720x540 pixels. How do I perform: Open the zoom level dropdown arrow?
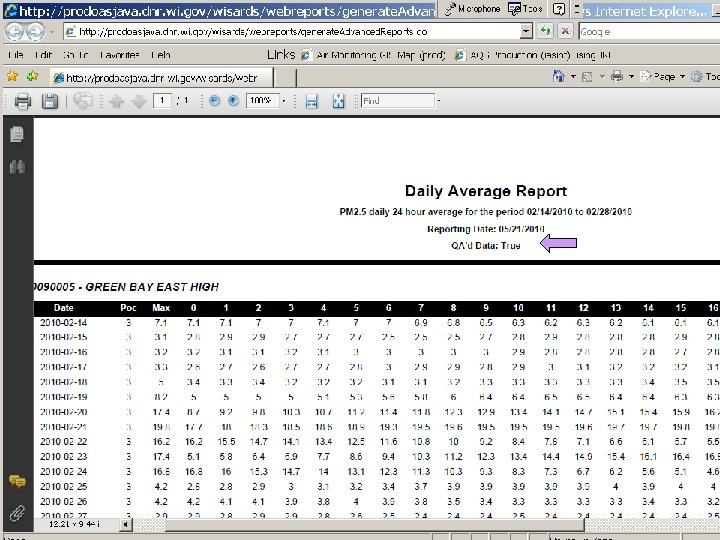click(284, 101)
